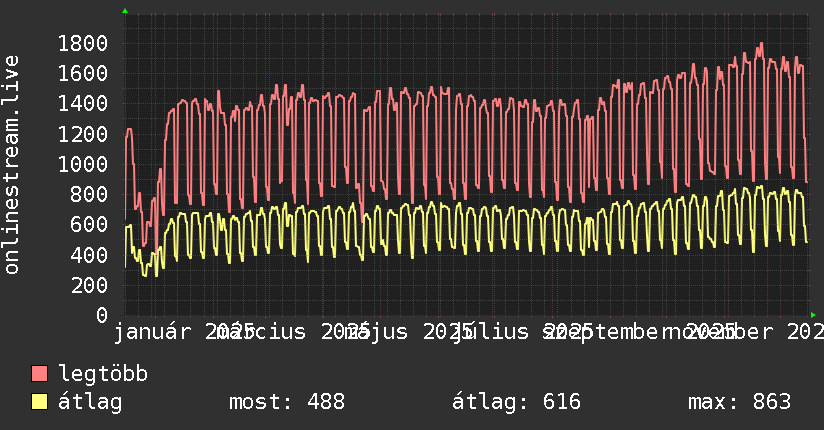Click the 600 y-axis label
The width and height of the screenshot is (824, 430).
point(89,225)
